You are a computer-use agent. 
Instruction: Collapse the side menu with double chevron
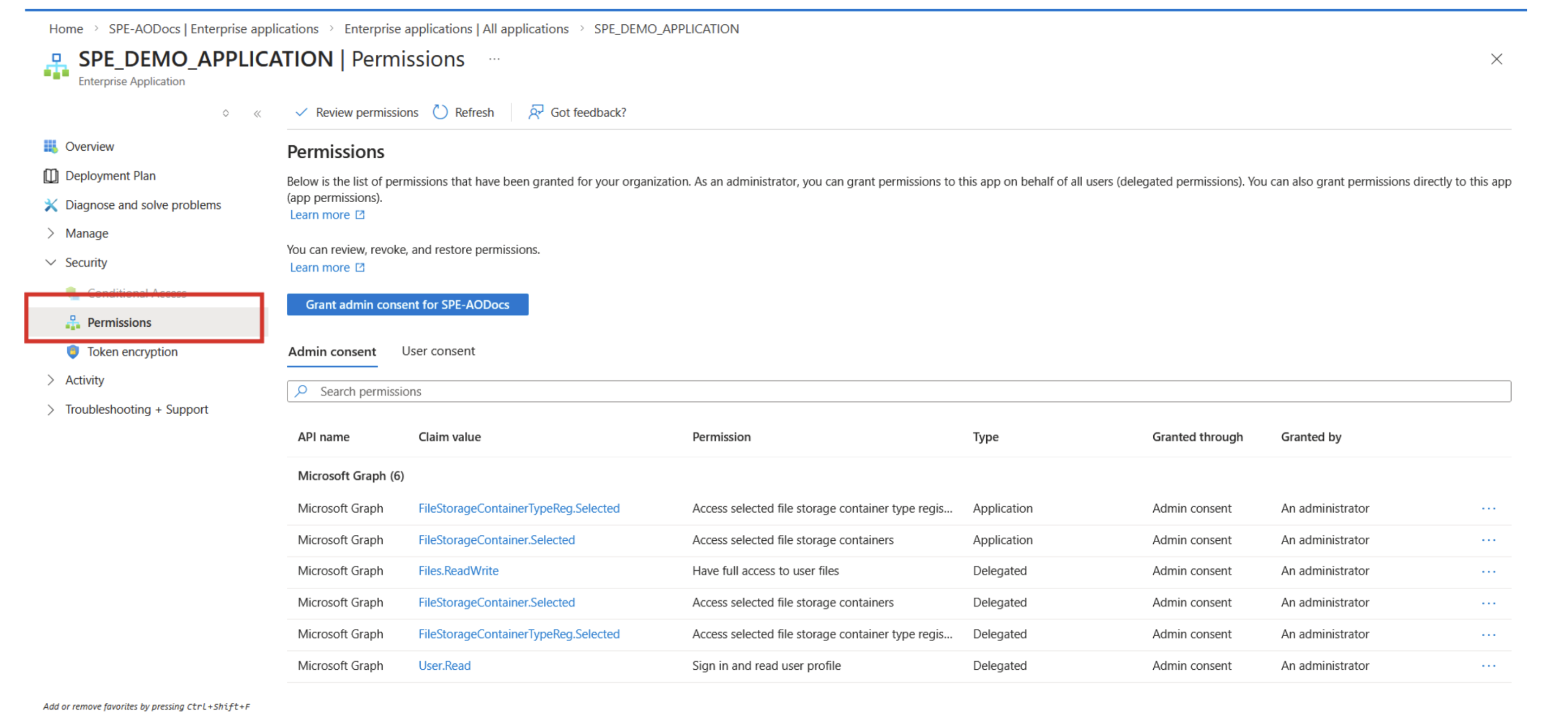pos(258,114)
